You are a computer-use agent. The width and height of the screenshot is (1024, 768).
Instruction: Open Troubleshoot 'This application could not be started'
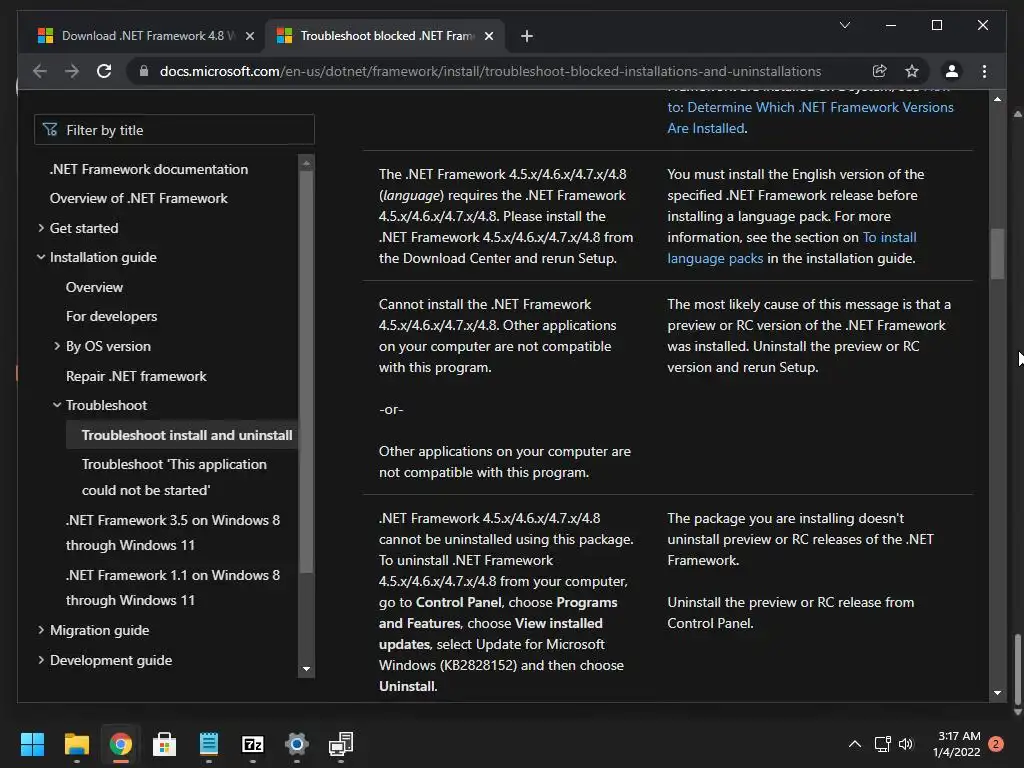(x=174, y=477)
